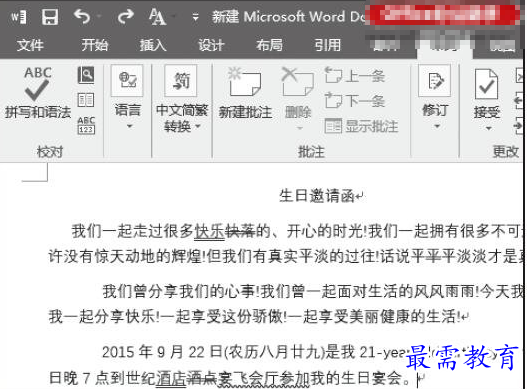The image size is (527, 389).
Task: Click the struck-through word 快落
Action: pos(240,231)
